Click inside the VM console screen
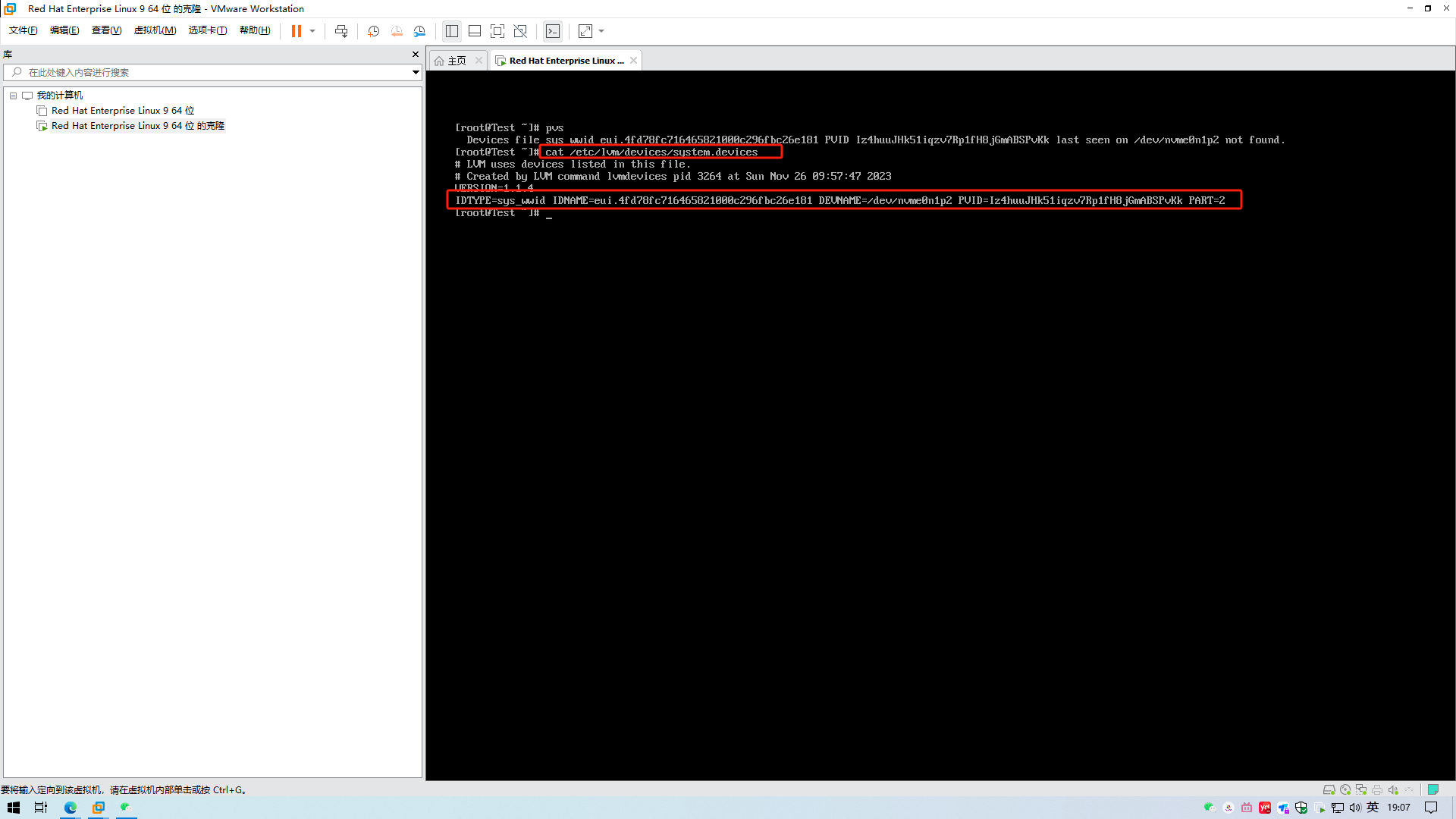 [x=940, y=425]
